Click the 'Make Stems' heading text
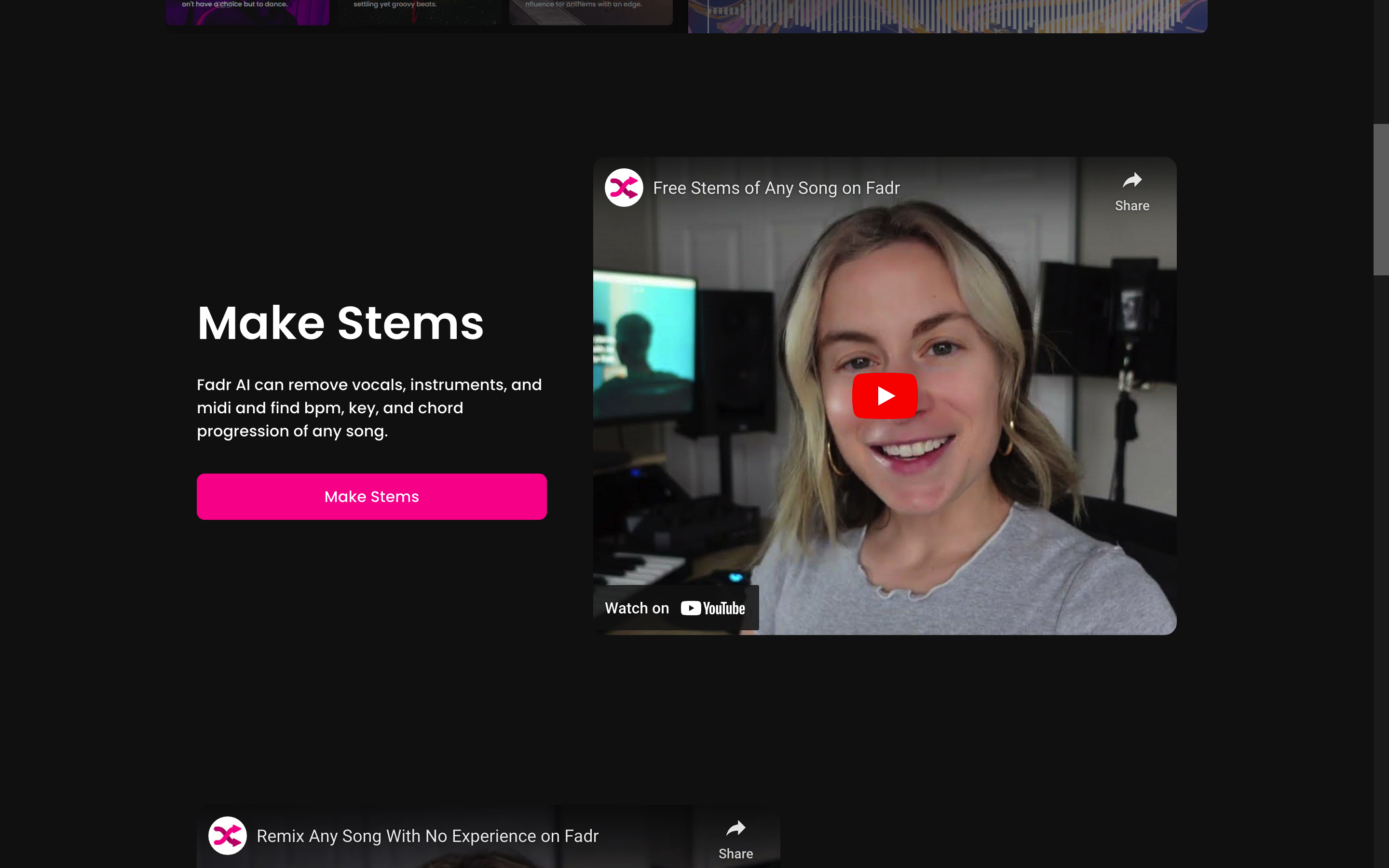The height and width of the screenshot is (868, 1389). coord(340,323)
